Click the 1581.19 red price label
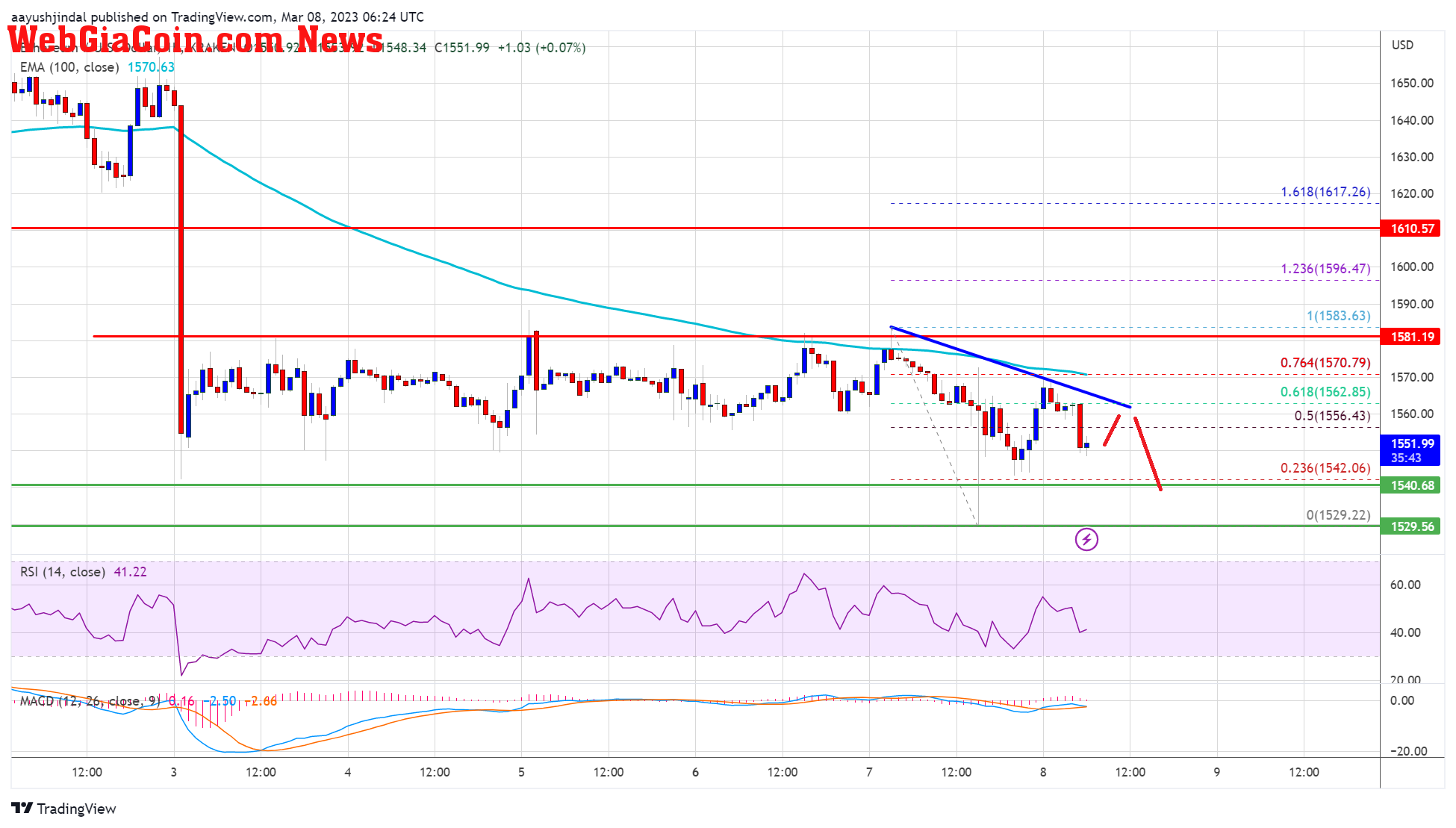This screenshot has width=1456, height=828. click(x=1410, y=337)
